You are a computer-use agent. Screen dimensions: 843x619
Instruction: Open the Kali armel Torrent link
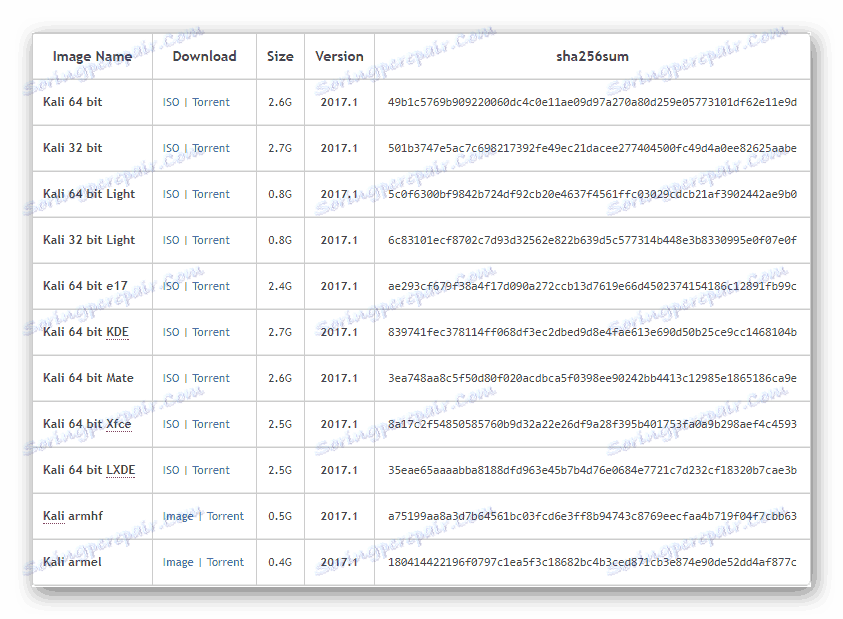coord(225,562)
